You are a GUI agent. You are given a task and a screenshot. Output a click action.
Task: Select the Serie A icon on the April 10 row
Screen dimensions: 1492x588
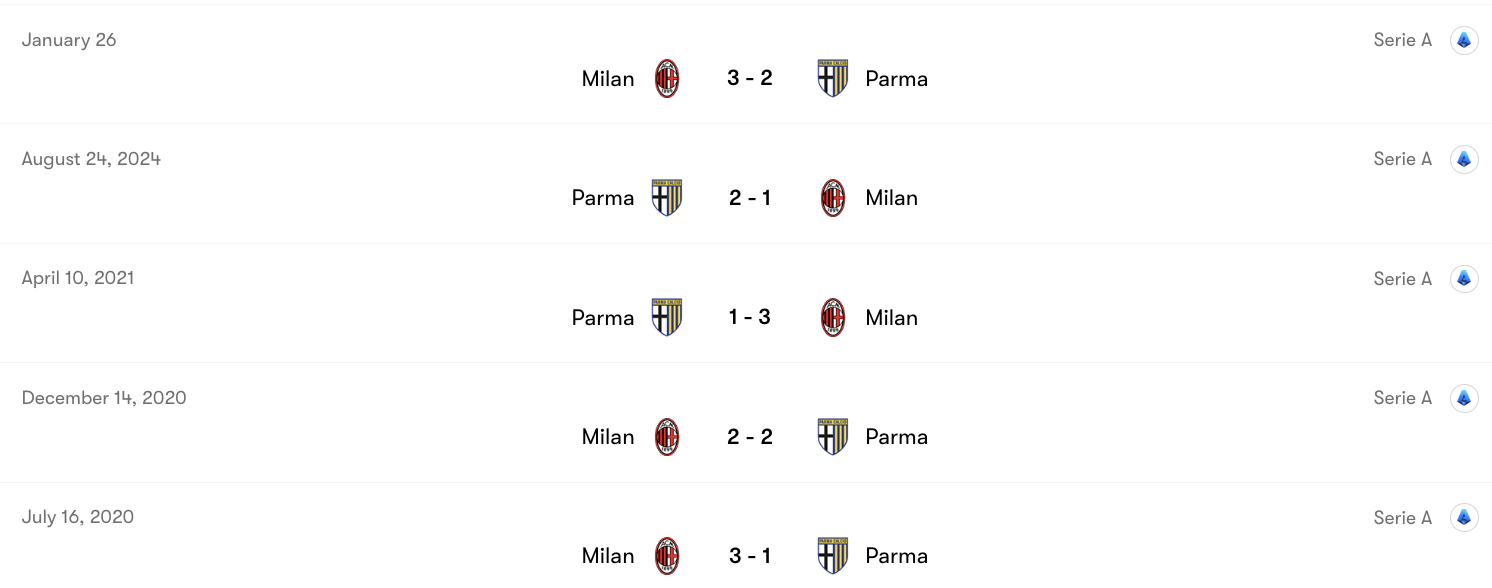1464,278
